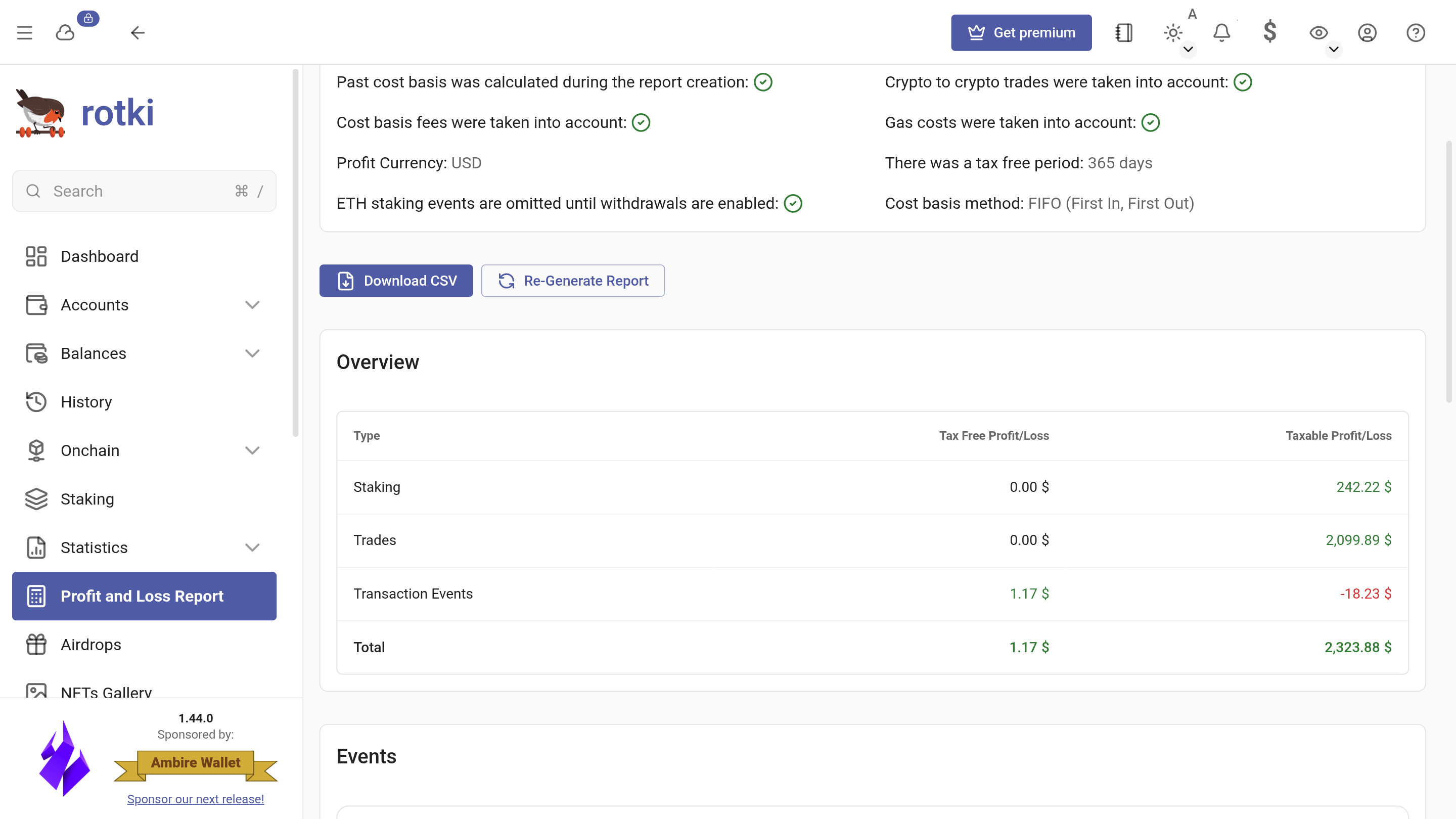Open the theme sun icon
The height and width of the screenshot is (819, 1456).
coord(1173,33)
